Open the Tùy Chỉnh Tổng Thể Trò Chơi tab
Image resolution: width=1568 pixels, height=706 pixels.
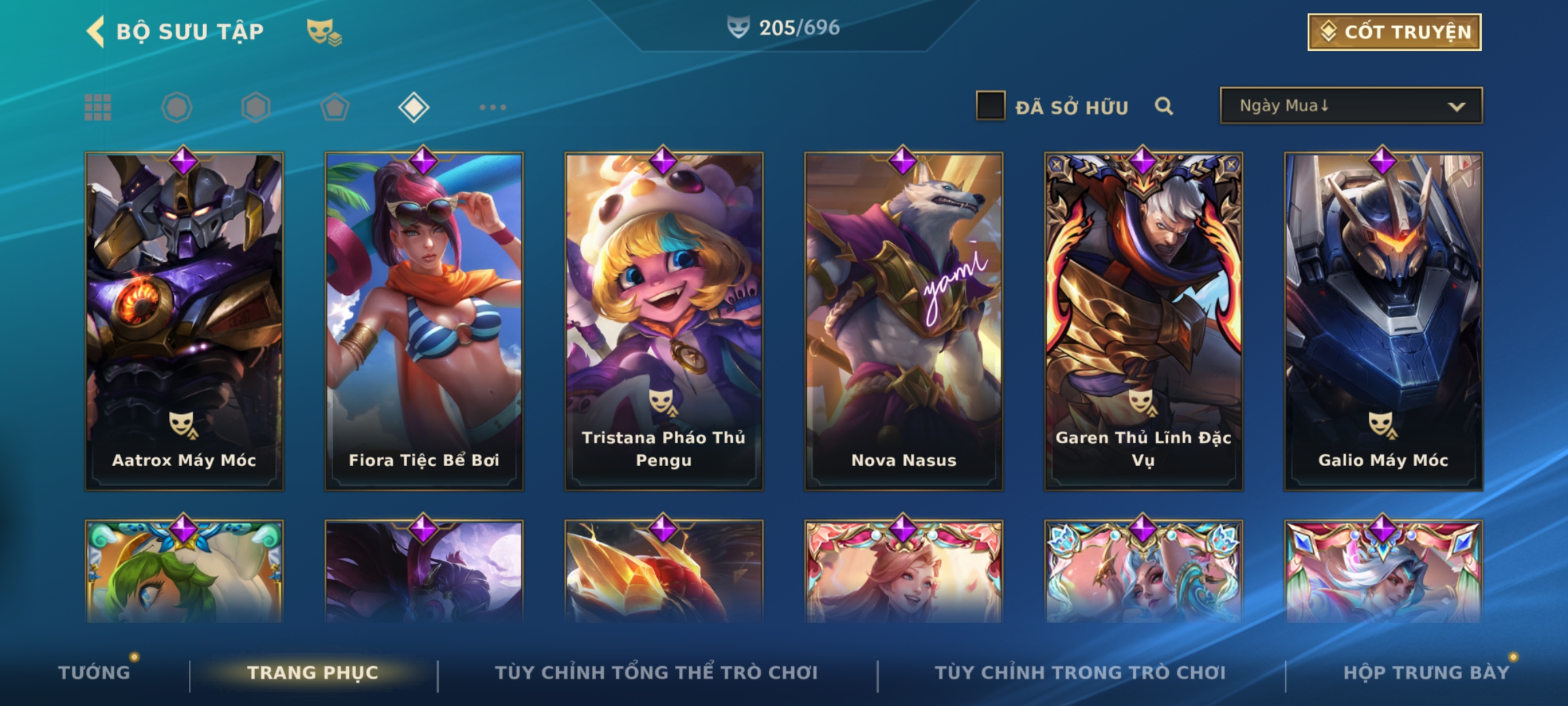tap(656, 673)
